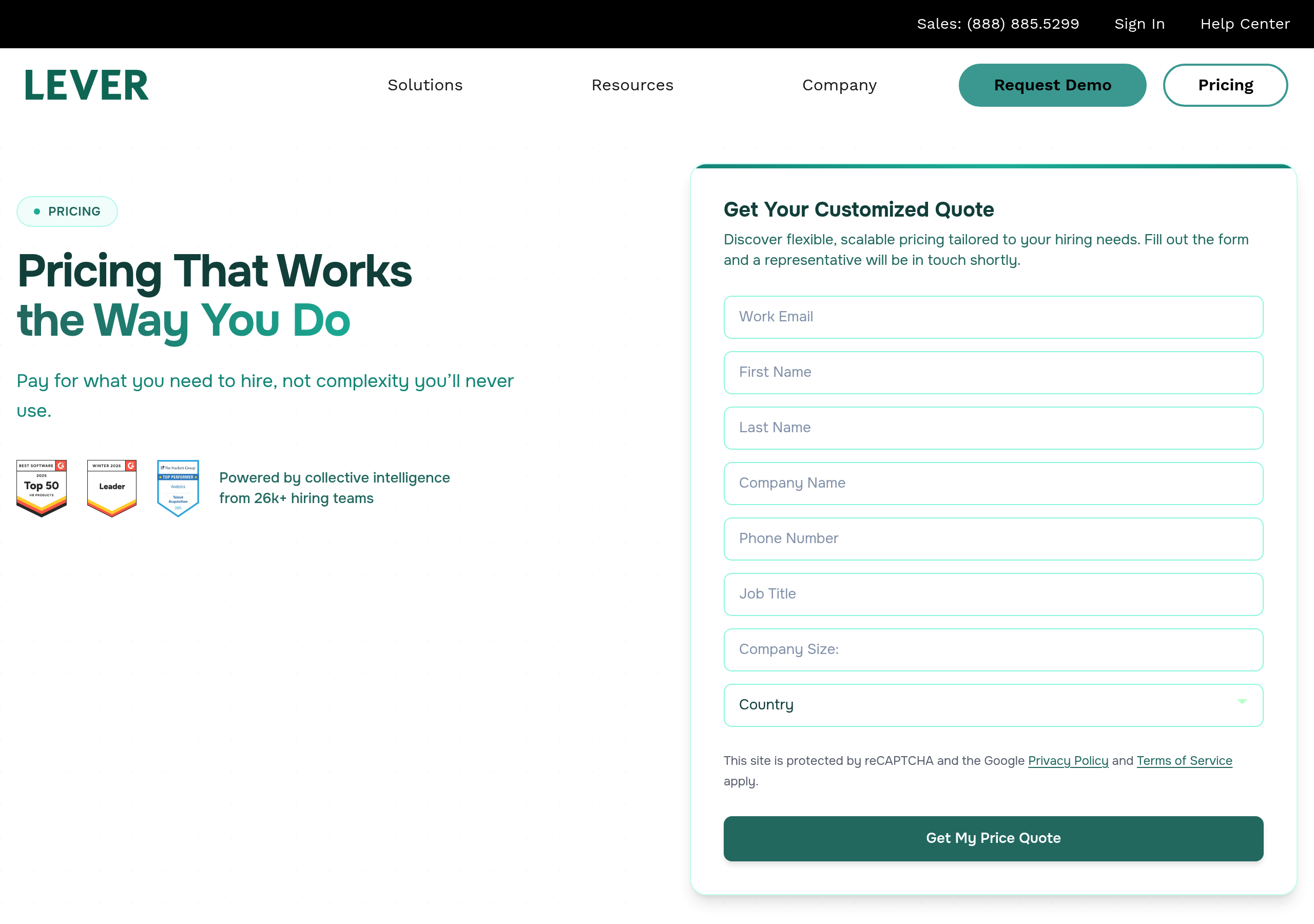Open the Country dropdown
The width and height of the screenshot is (1314, 924).
point(992,705)
